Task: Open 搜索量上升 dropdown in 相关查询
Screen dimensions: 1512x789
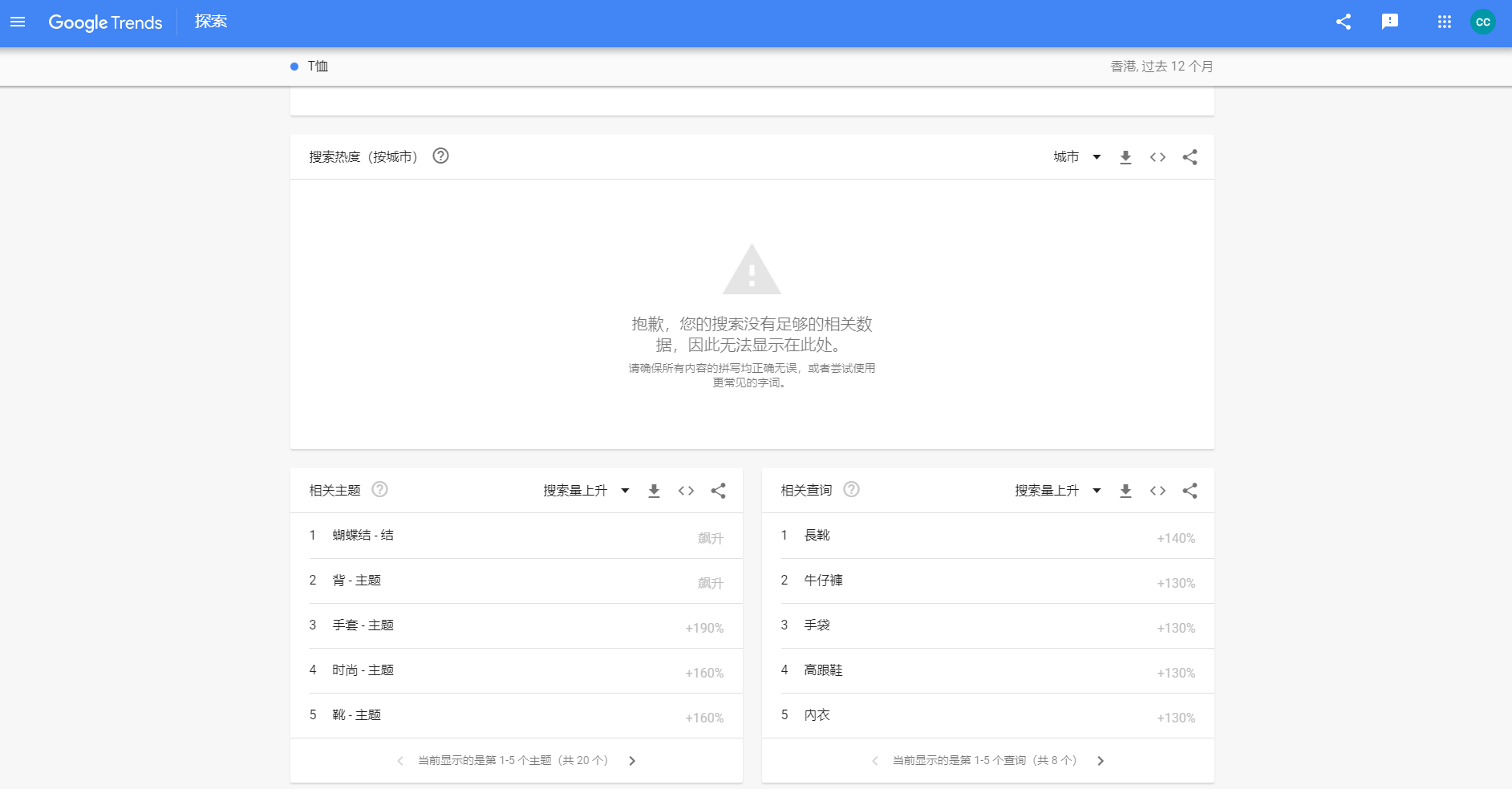Action: click(1058, 491)
